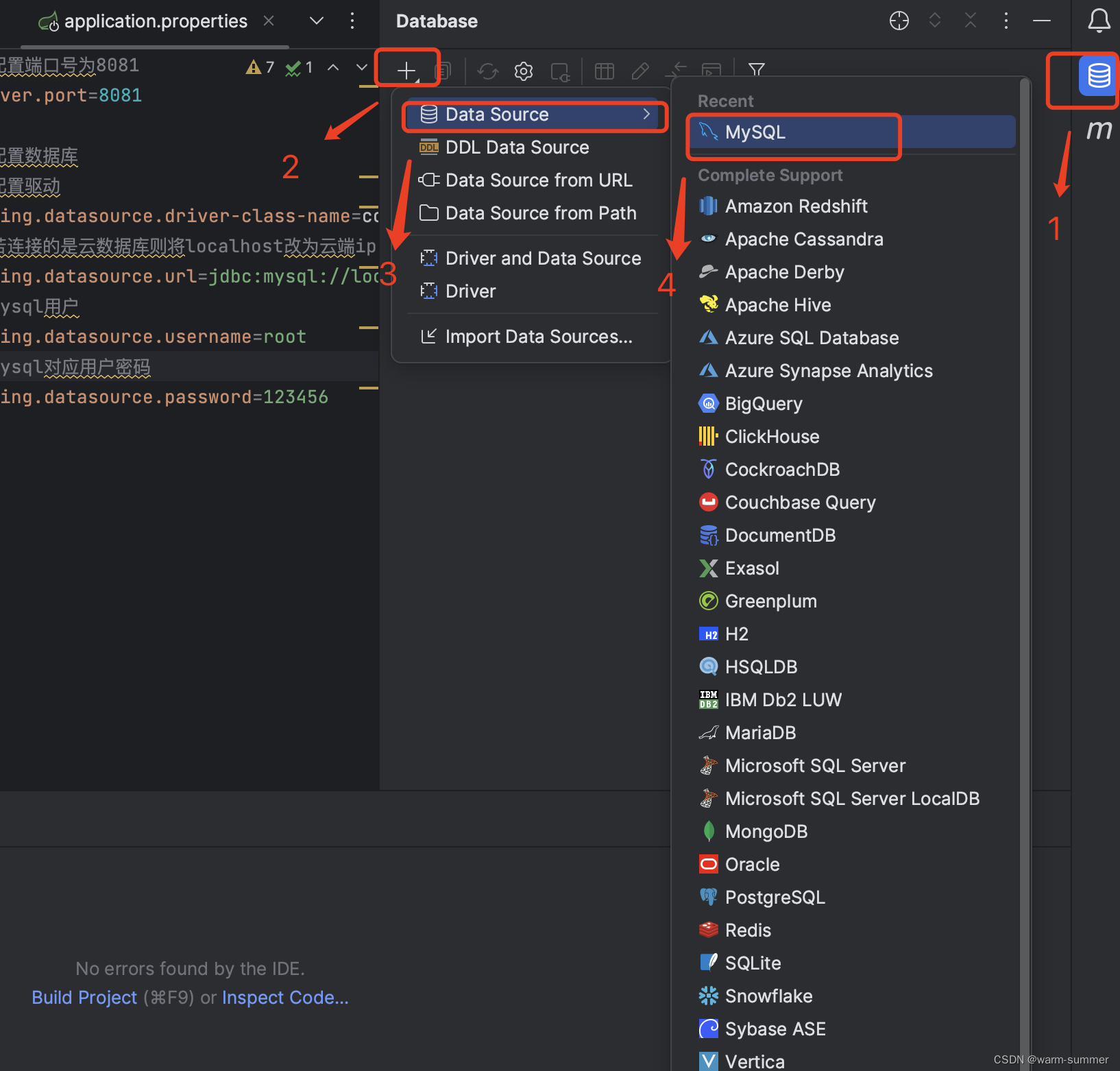This screenshot has height=1071, width=1120.
Task: Choose Oracle data source
Action: pyautogui.click(x=852, y=865)
